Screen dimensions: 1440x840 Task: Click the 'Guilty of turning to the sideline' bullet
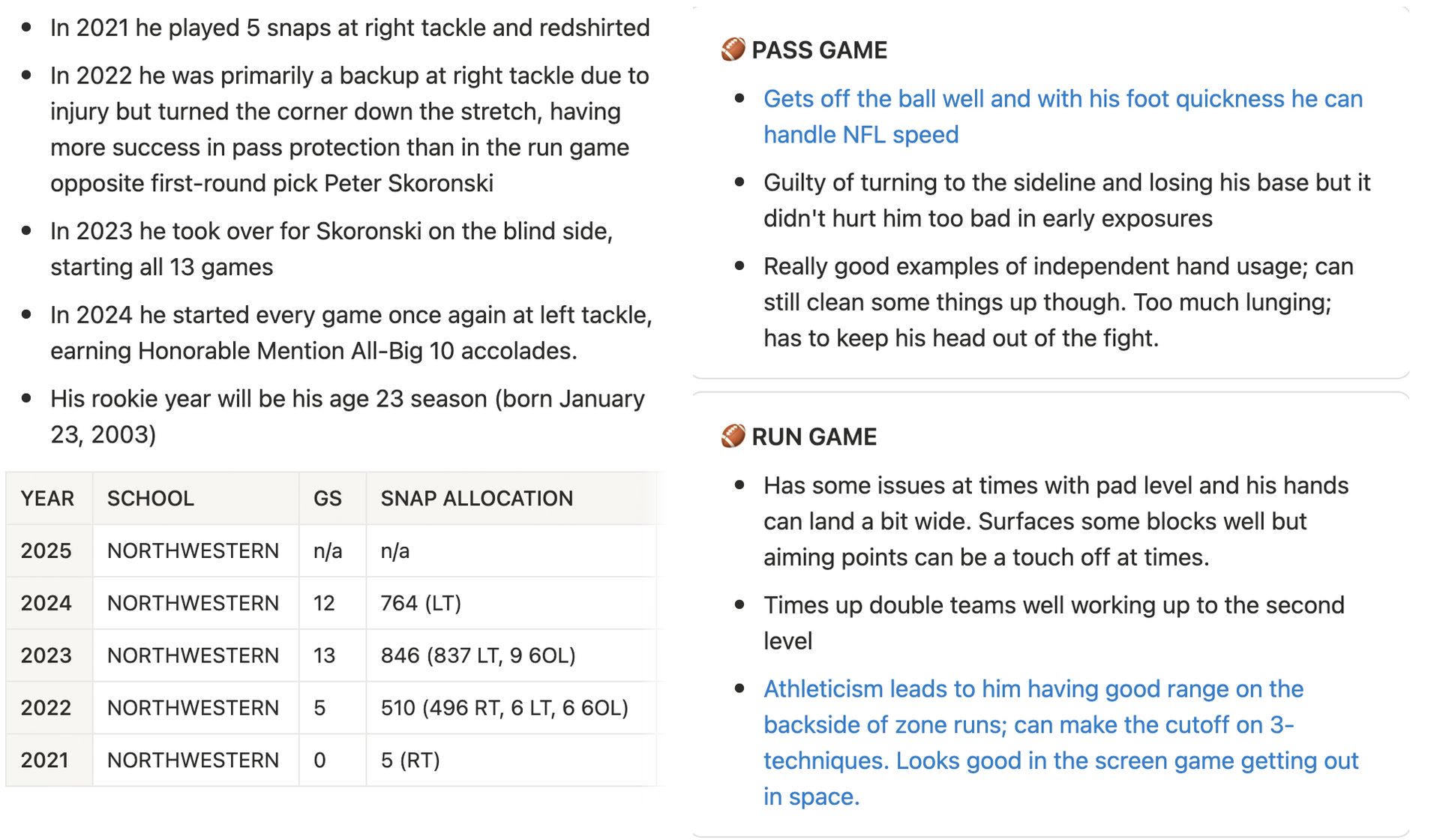tap(1066, 200)
